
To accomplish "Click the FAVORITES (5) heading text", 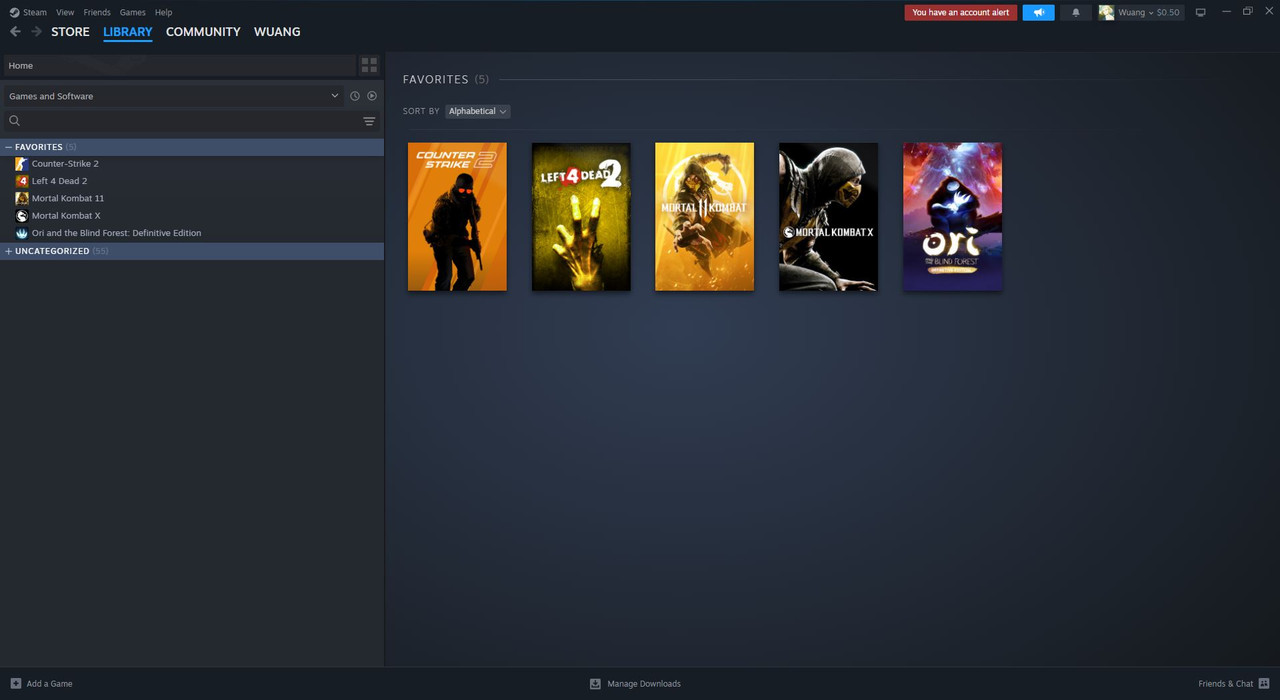I will pos(446,79).
